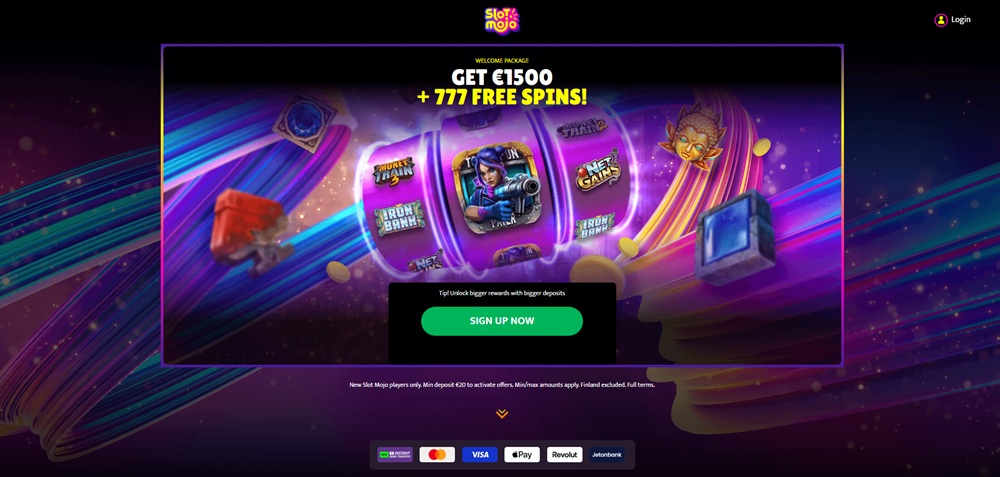This screenshot has height=477, width=1000.
Task: Click the Login user avatar icon
Action: [x=941, y=20]
